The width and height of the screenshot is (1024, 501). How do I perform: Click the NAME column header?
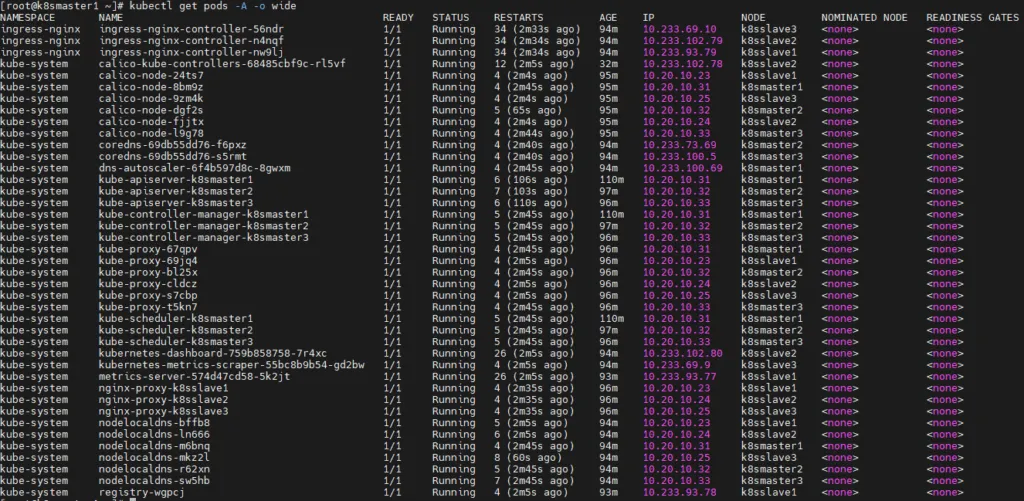(111, 18)
